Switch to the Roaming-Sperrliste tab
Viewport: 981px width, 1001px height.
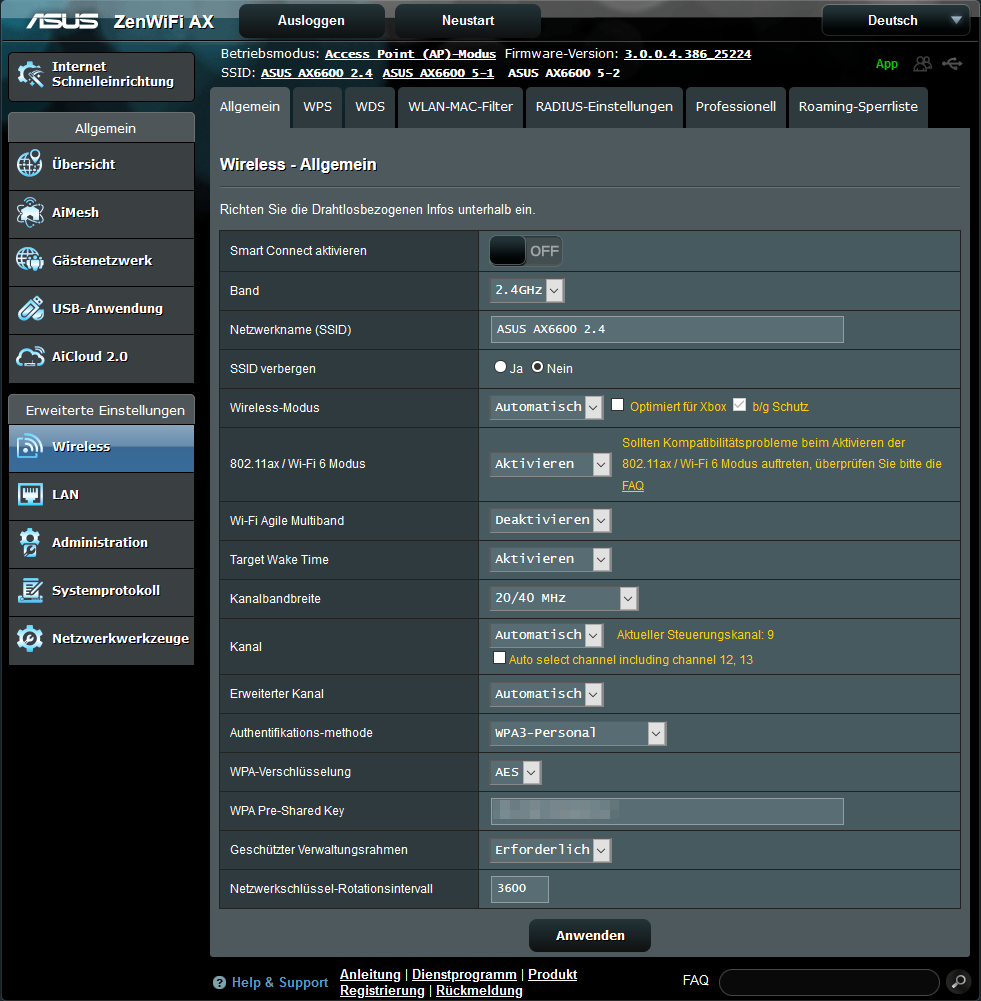click(858, 107)
